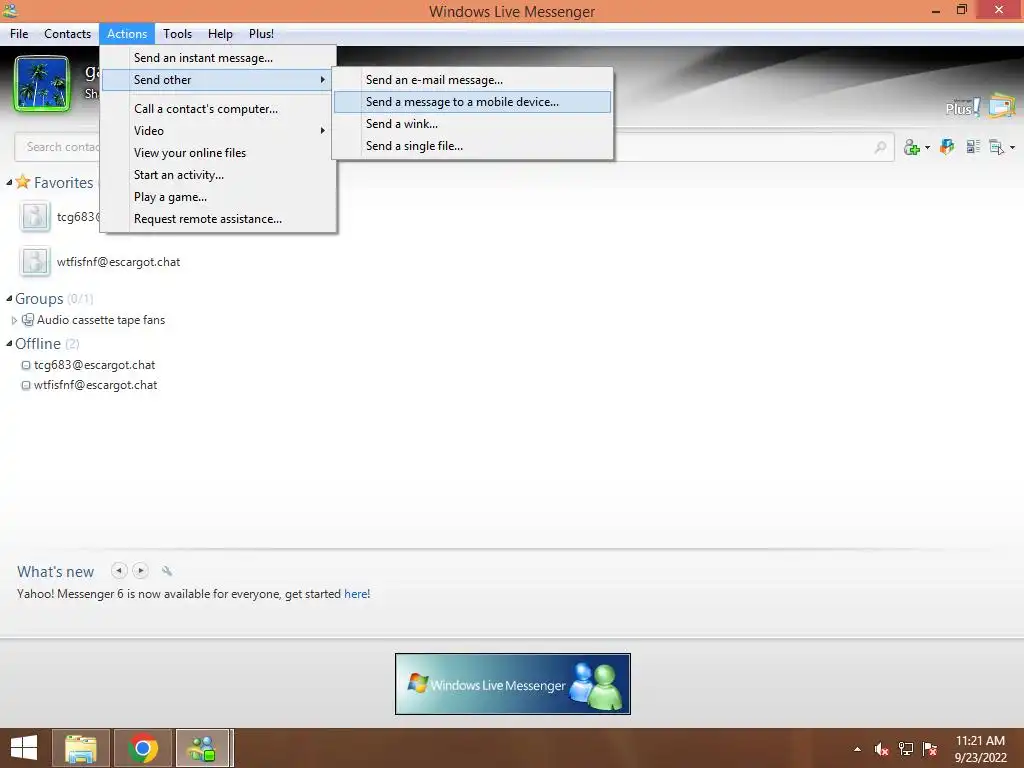Select Audio cassette tape fans group

(x=101, y=320)
